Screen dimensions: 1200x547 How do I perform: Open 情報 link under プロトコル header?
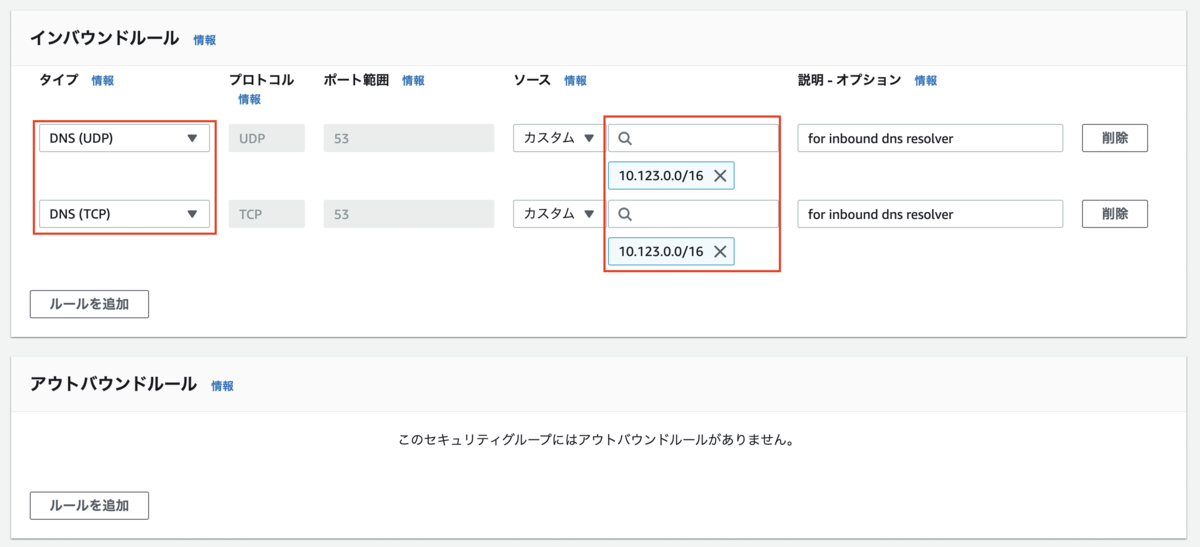pyautogui.click(x=249, y=99)
